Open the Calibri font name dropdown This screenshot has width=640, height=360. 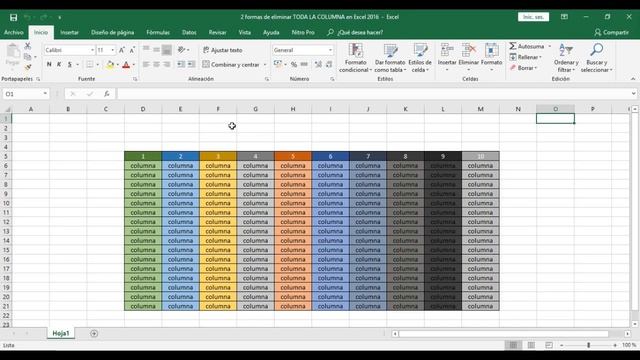[x=92, y=50]
